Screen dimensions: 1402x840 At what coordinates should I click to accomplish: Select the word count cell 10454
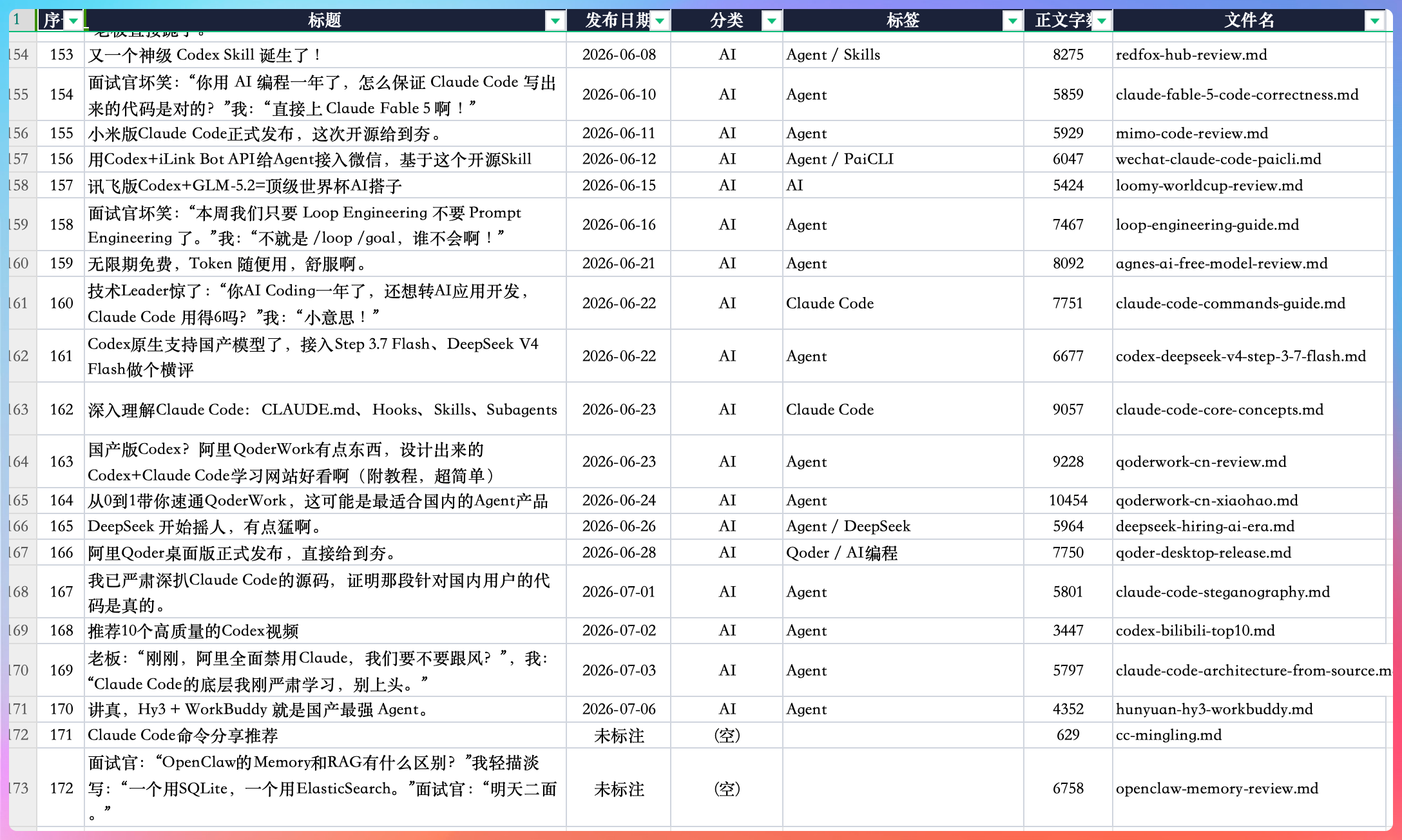[x=1068, y=501]
